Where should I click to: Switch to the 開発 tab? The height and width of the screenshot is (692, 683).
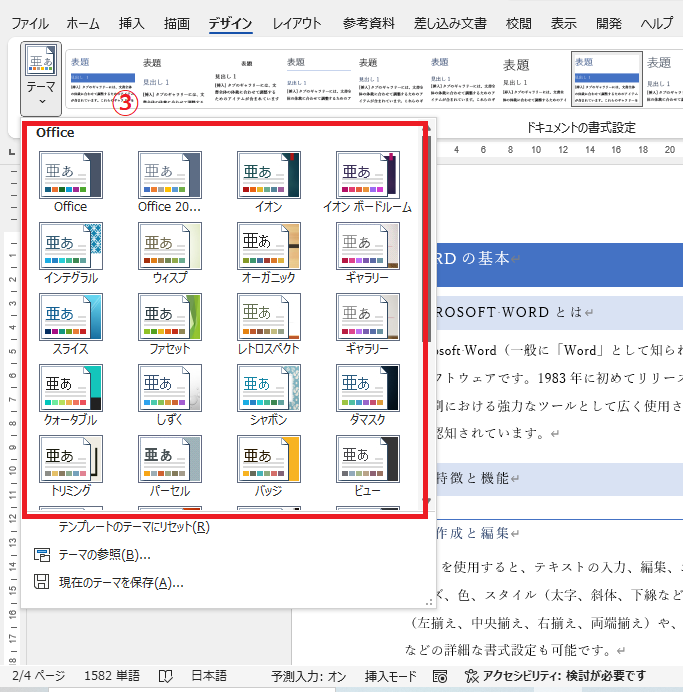(x=609, y=23)
